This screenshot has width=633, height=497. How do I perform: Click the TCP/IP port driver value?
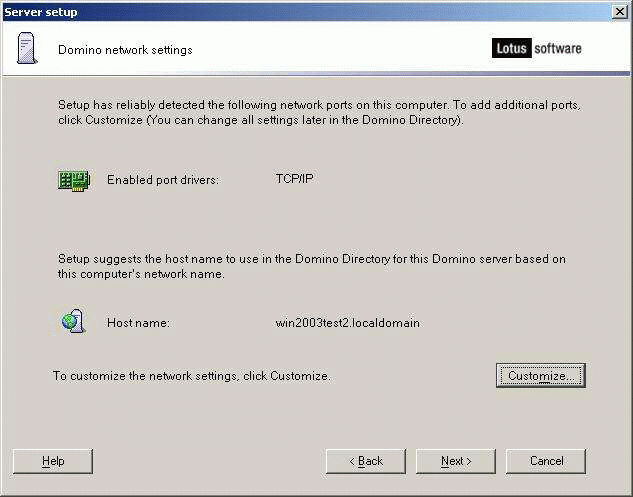[294, 179]
